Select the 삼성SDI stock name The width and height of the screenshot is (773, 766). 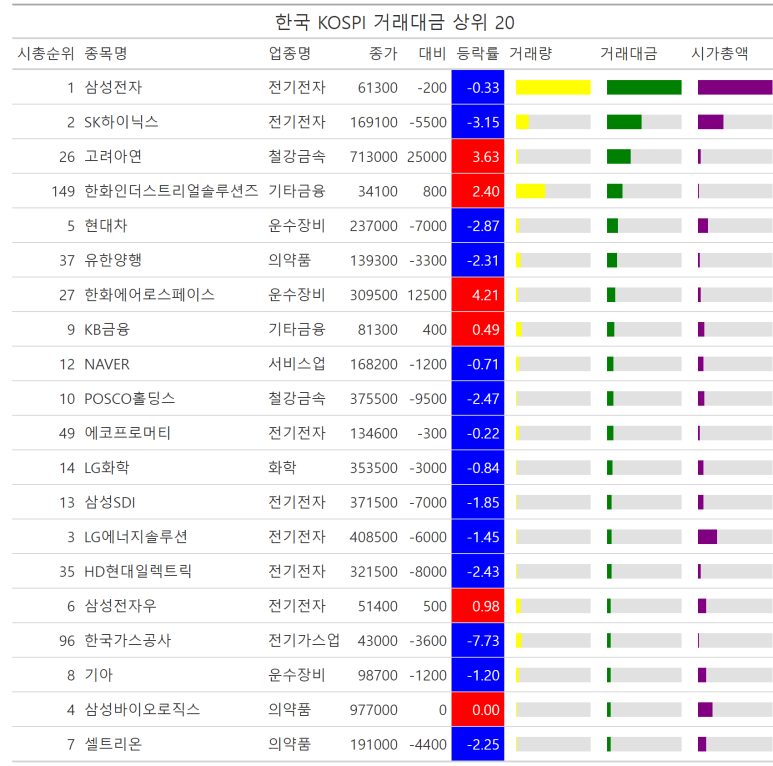click(110, 502)
